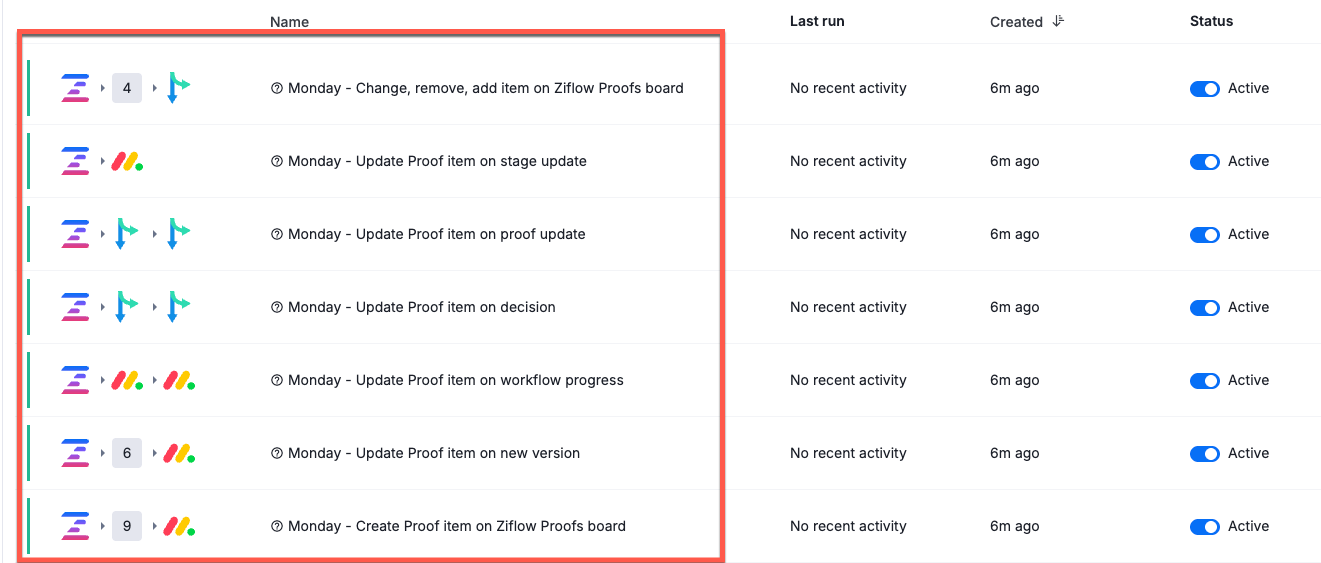Viewport: 1321px width, 563px height.
Task: Click 'No recent activity' in workflow progress row
Action: pos(848,380)
